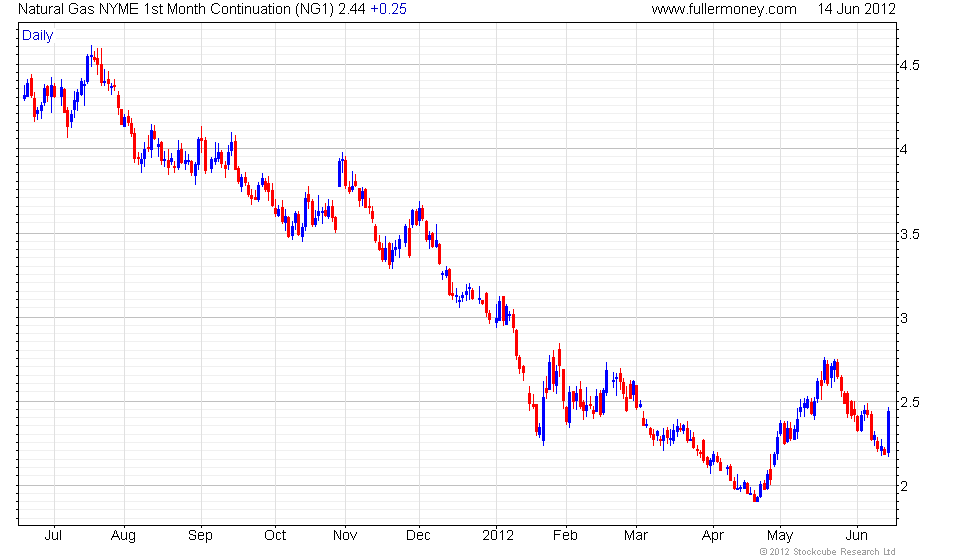Click the 'Apr' month label on the time axis
The width and height of the screenshot is (980, 560).
tap(712, 536)
